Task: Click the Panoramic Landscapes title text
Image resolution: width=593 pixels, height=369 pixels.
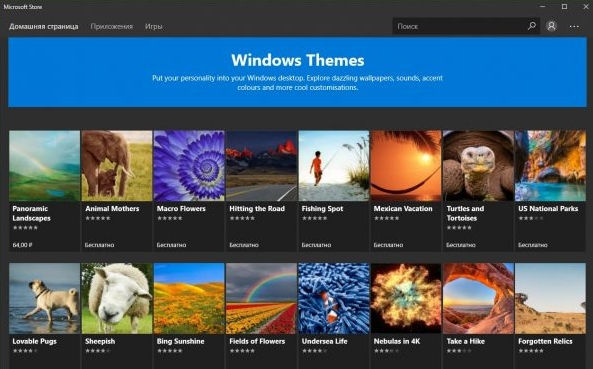Action: point(31,213)
